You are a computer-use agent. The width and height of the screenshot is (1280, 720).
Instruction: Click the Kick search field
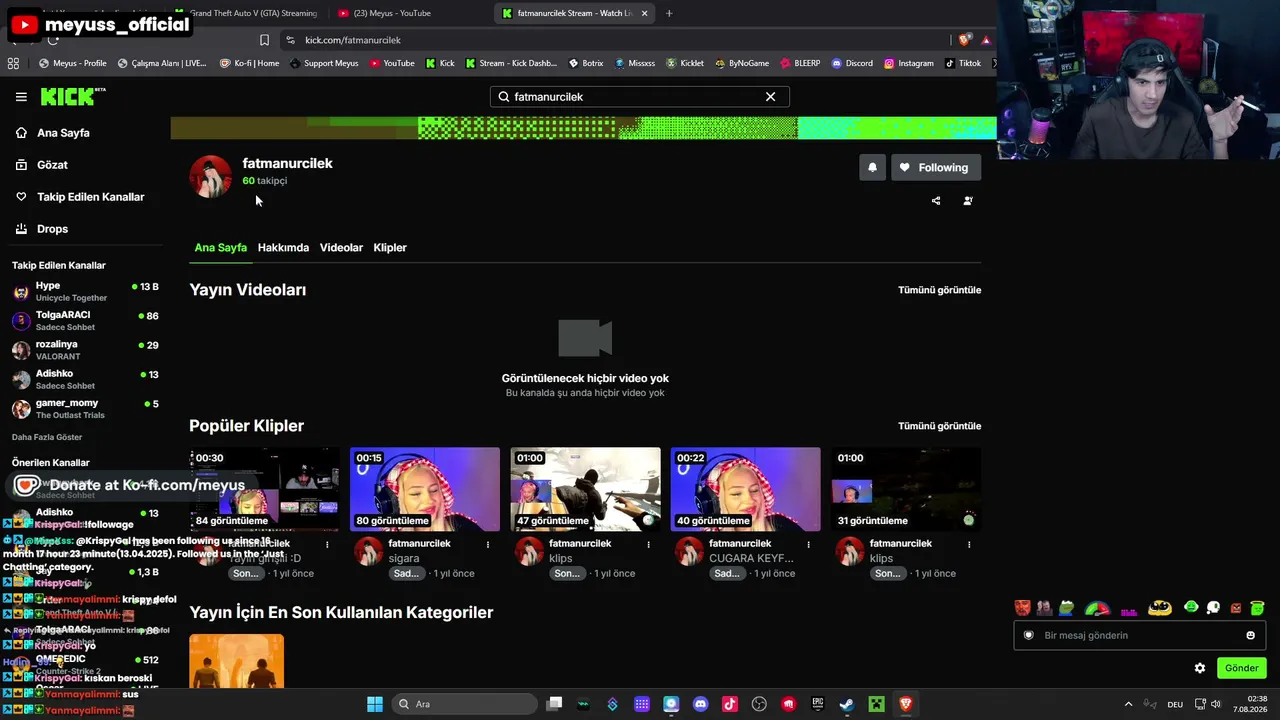click(640, 97)
